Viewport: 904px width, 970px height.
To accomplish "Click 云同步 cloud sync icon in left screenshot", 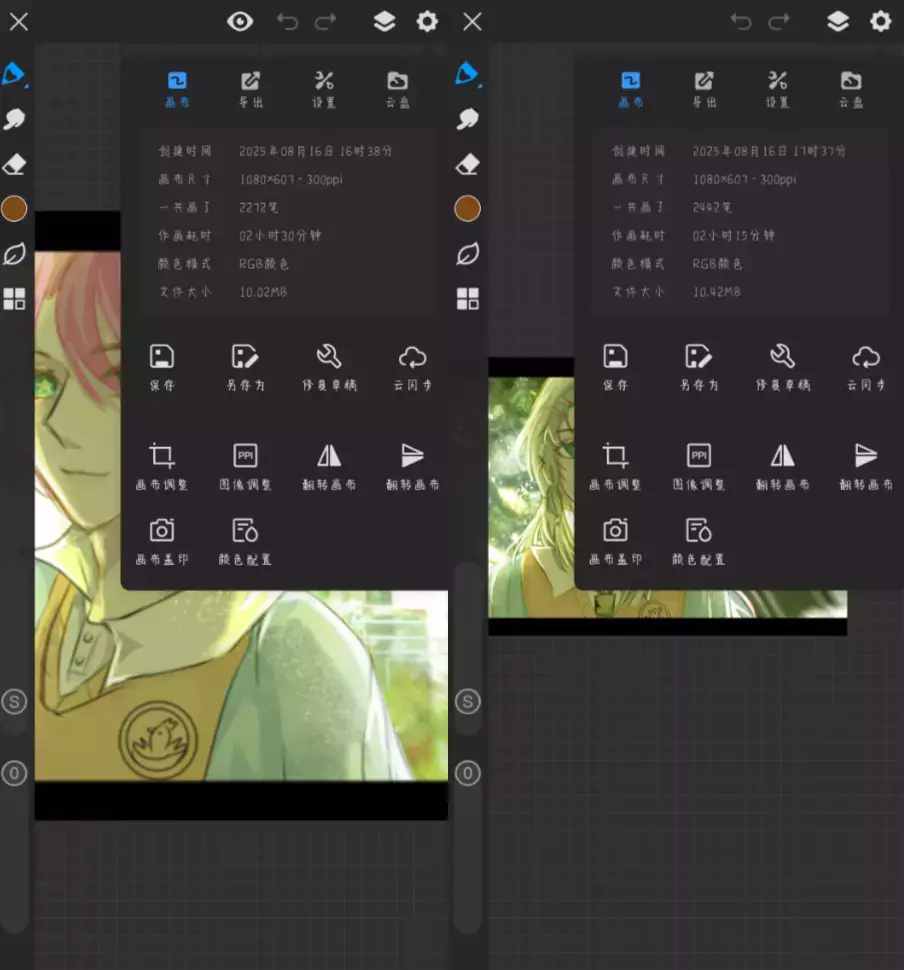I will (x=413, y=368).
